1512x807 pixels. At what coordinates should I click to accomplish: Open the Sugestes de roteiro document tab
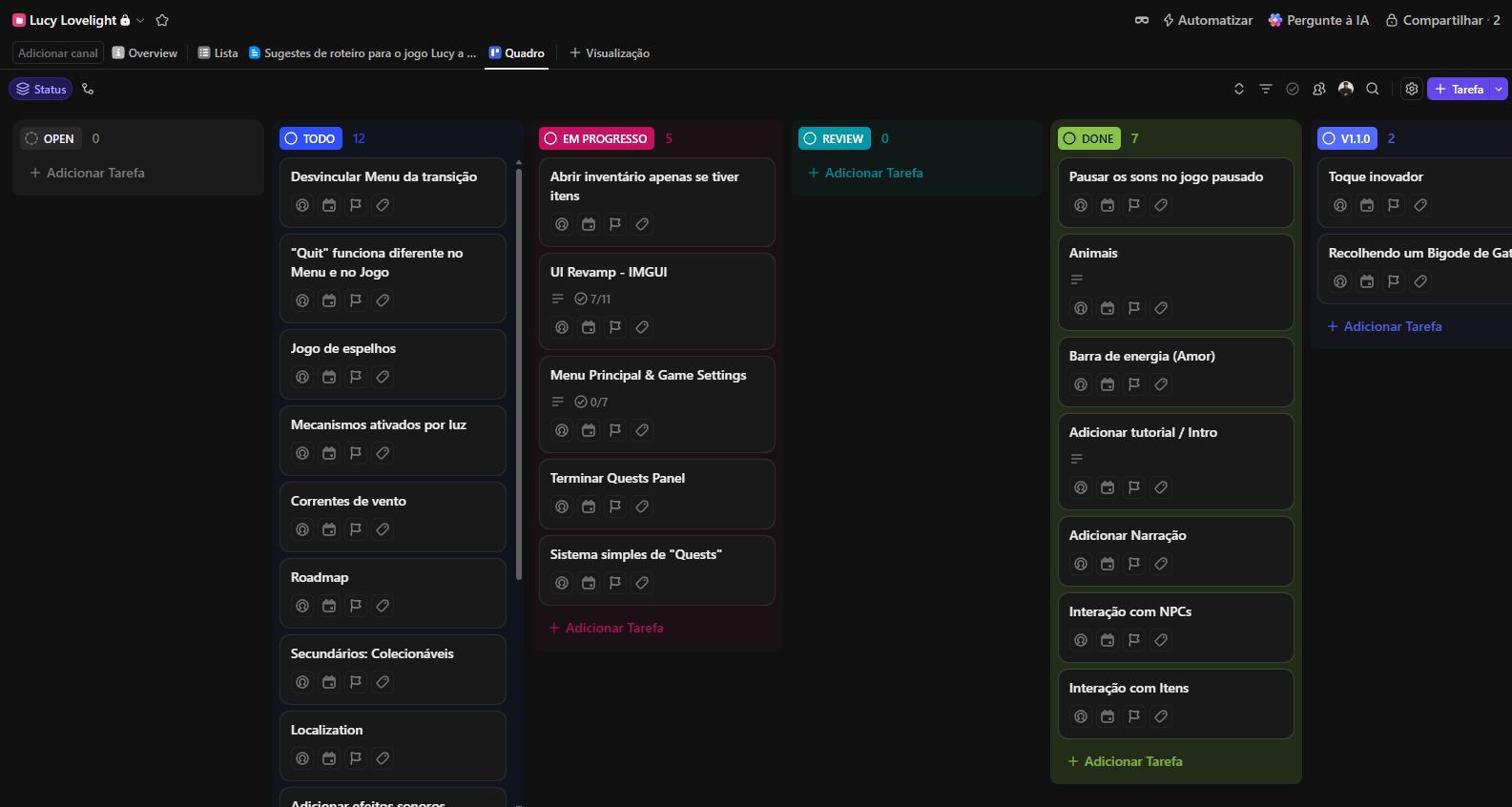362,53
